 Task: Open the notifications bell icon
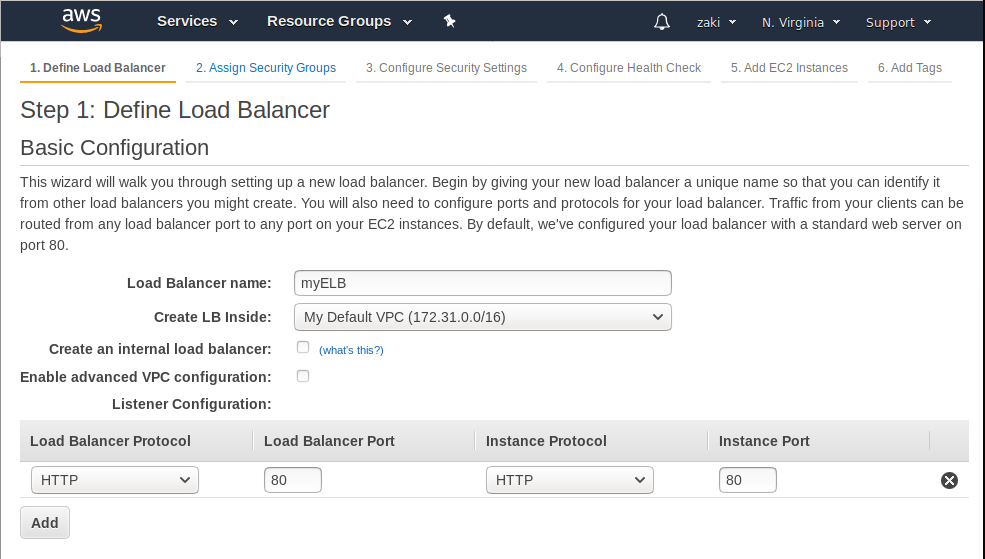pos(661,22)
